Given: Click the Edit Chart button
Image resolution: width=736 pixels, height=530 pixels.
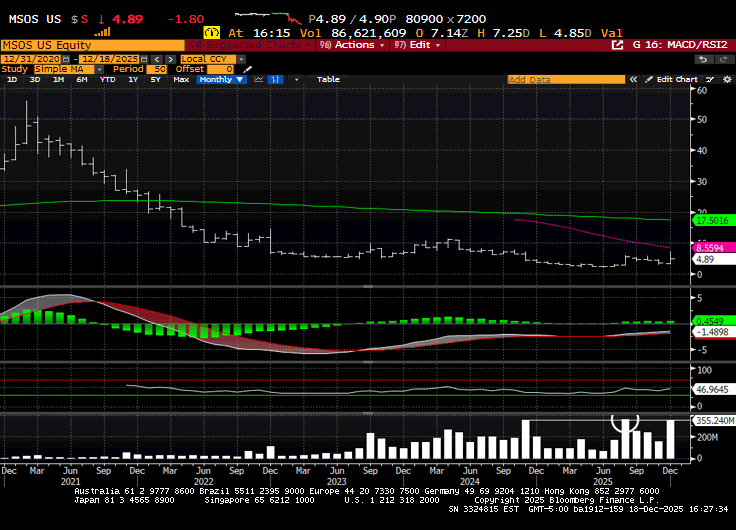Looking at the screenshot, I should (672, 79).
